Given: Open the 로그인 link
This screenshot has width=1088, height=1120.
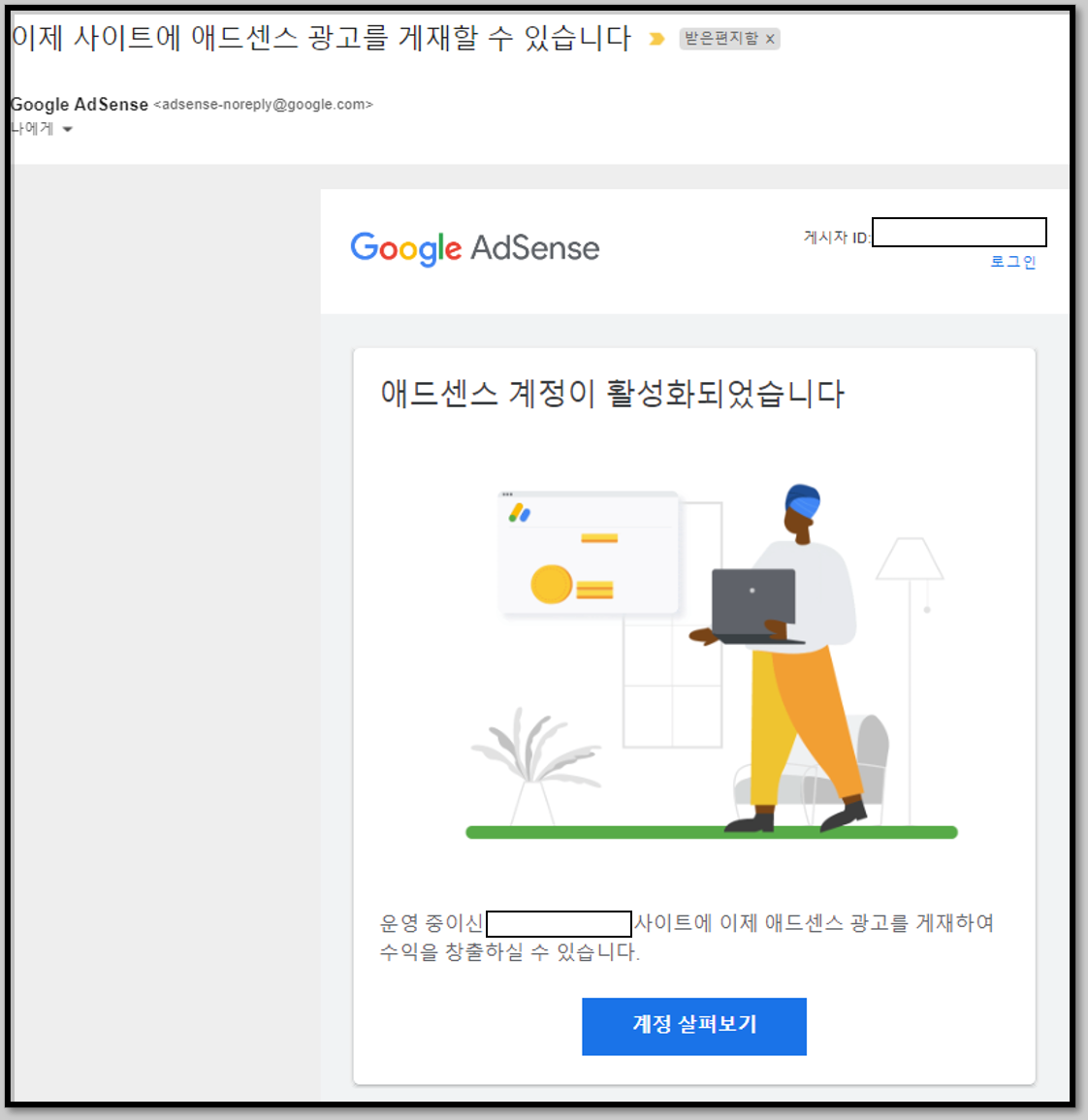Looking at the screenshot, I should [1012, 262].
